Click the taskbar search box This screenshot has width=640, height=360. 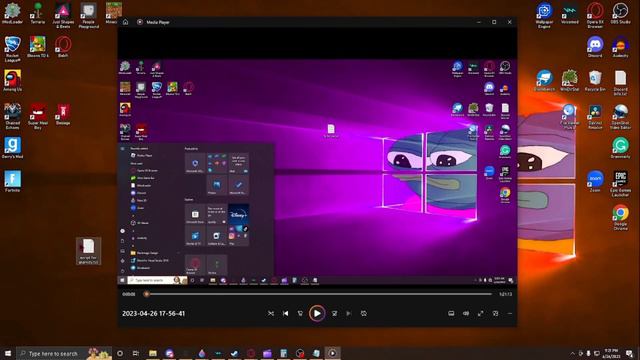[64, 353]
